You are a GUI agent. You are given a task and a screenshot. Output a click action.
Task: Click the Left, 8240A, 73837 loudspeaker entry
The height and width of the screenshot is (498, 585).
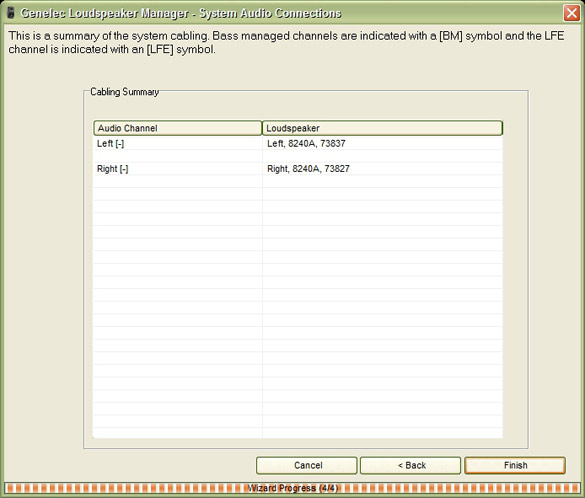306,143
